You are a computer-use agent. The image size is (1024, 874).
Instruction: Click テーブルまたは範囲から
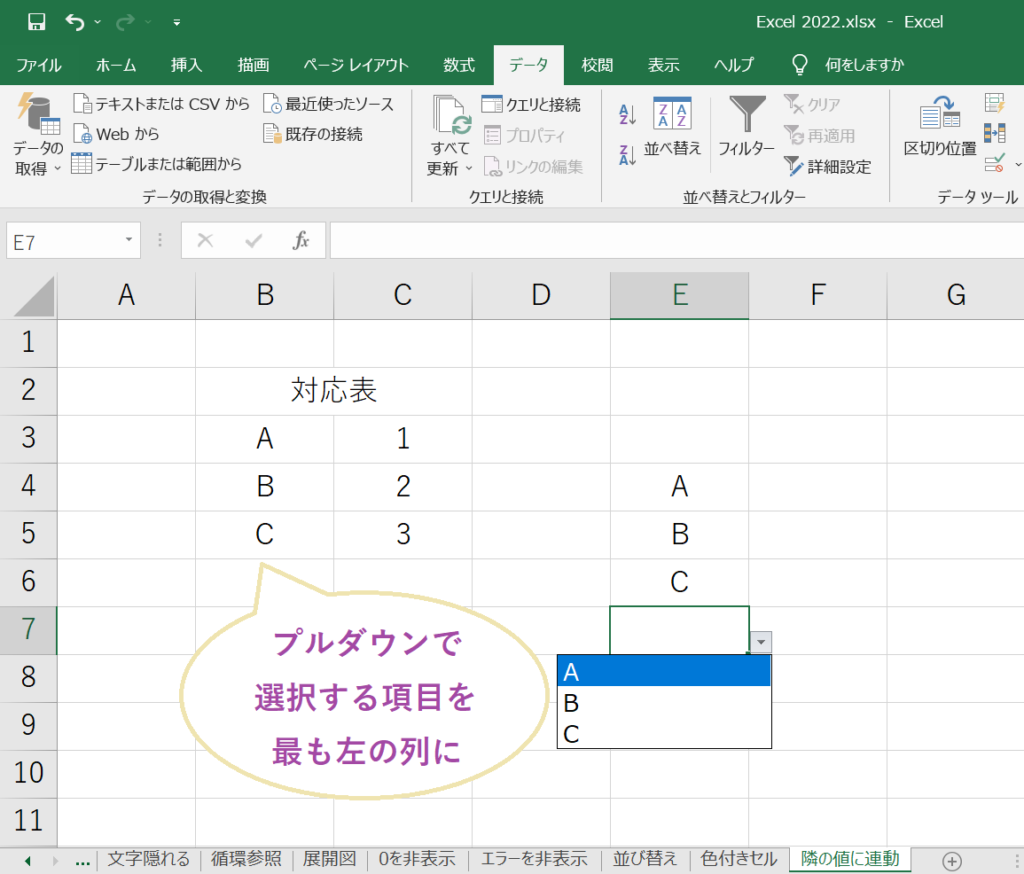(157, 163)
